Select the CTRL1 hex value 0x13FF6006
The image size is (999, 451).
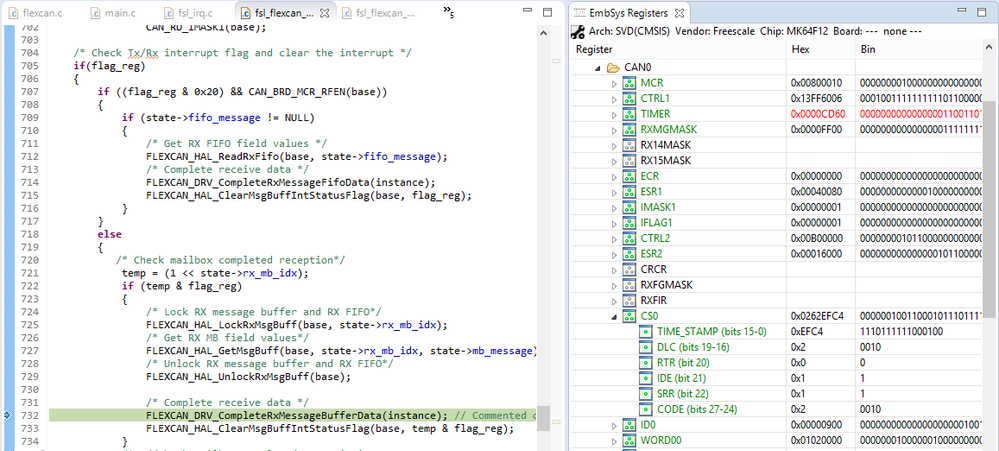[816, 99]
